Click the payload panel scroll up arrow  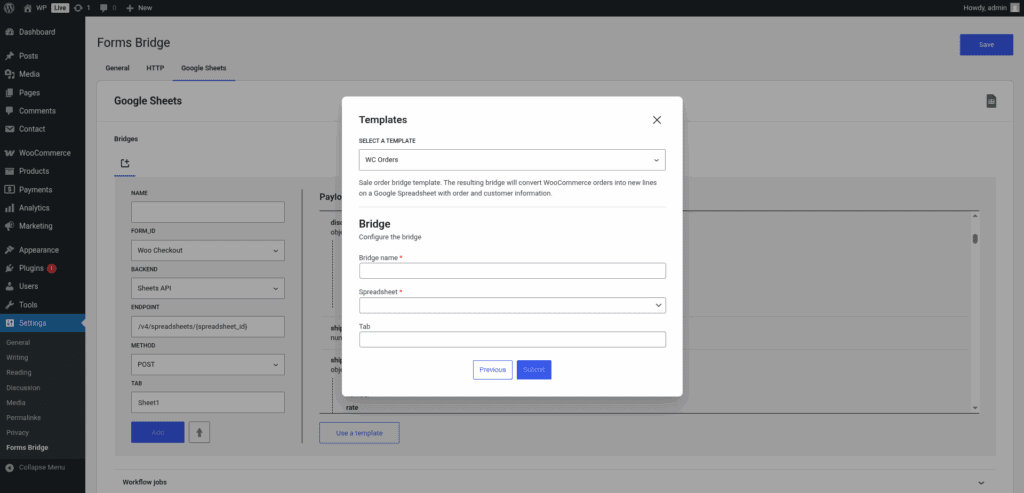click(975, 216)
